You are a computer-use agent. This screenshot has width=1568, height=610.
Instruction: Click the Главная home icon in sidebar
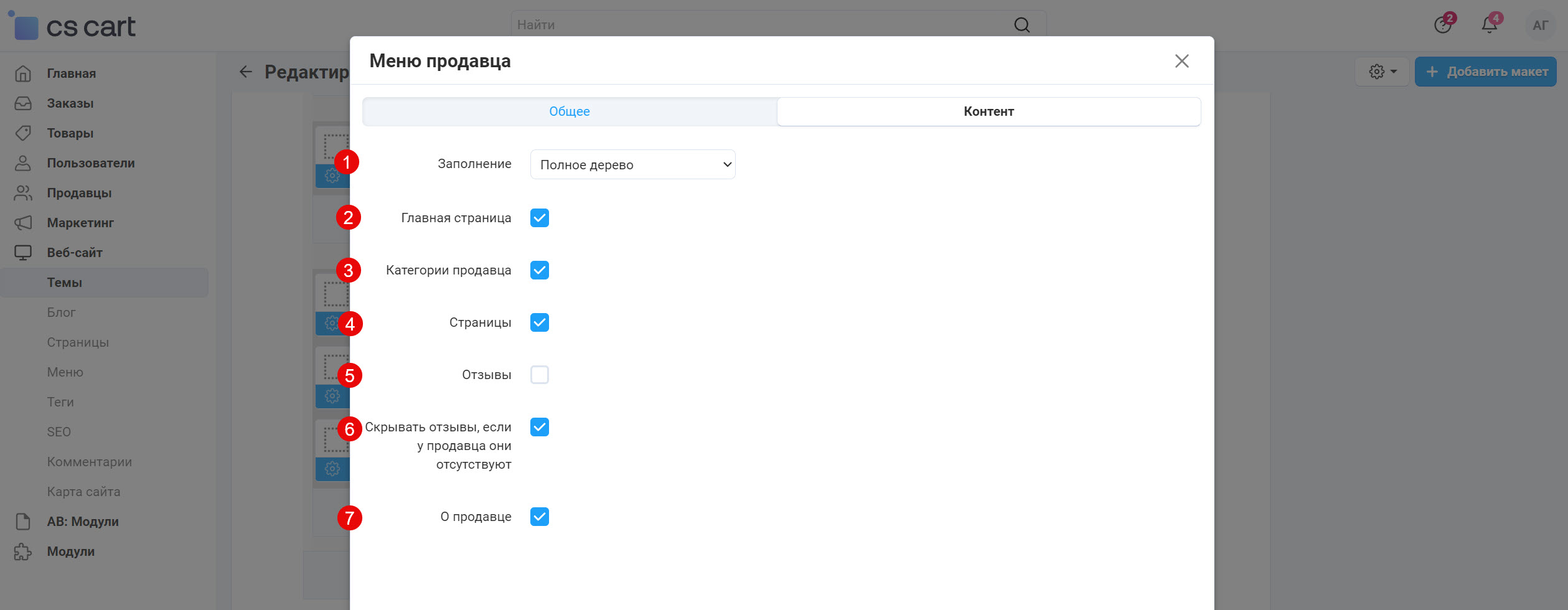tap(23, 73)
